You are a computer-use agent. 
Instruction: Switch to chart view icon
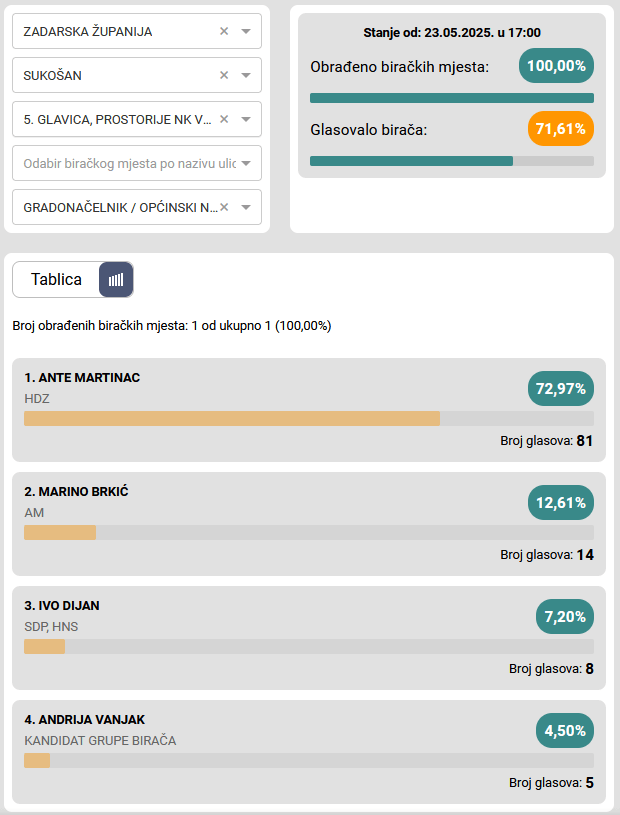116,280
